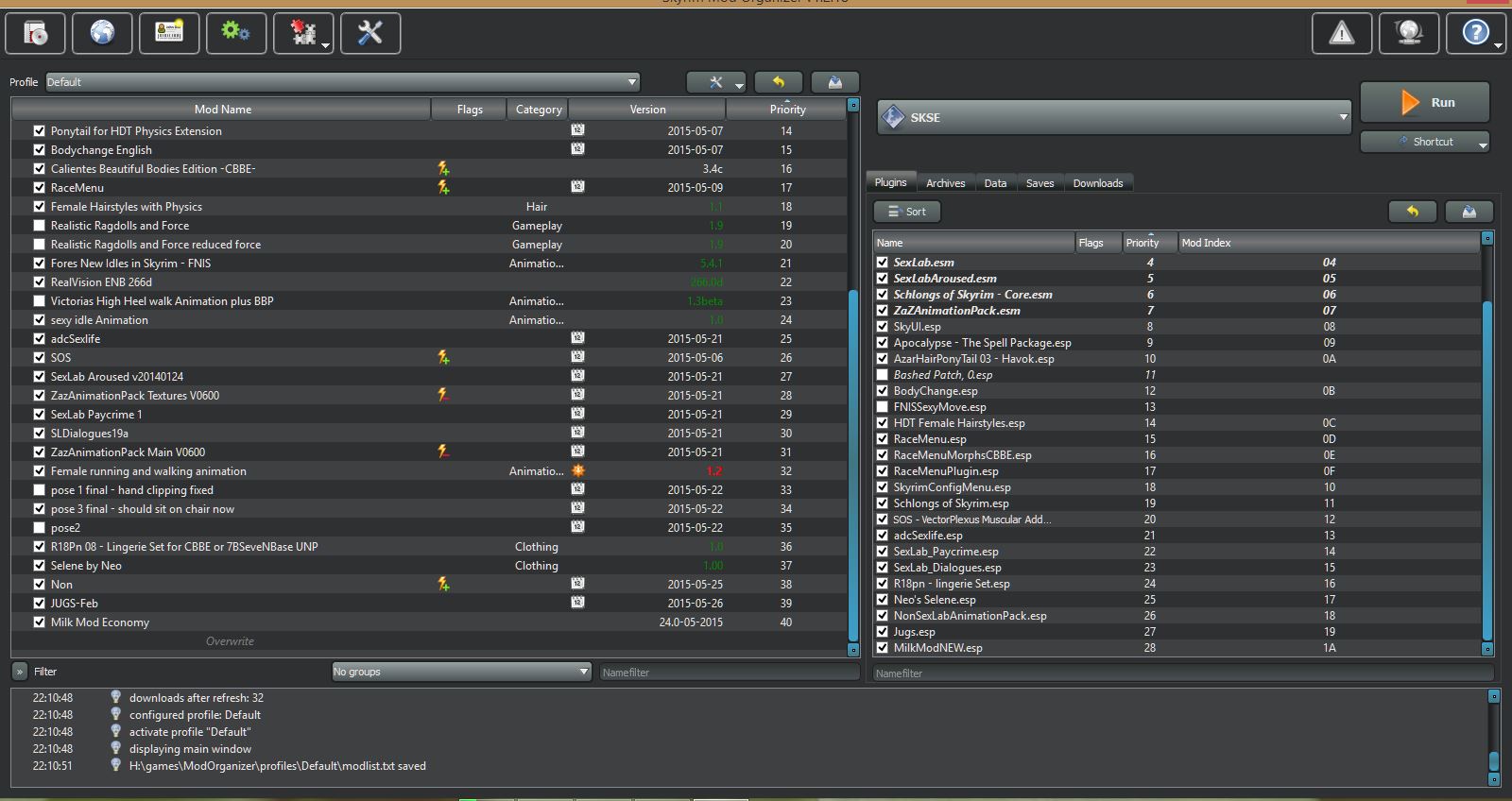The image size is (1512, 801).
Task: Click the lightning flag on the Non mod row
Action: 443,585
